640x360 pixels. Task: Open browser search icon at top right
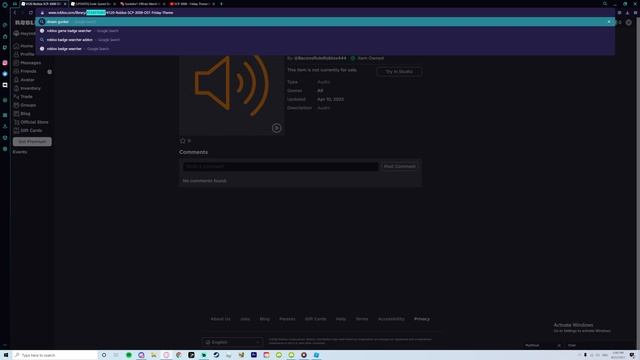click(605, 4)
